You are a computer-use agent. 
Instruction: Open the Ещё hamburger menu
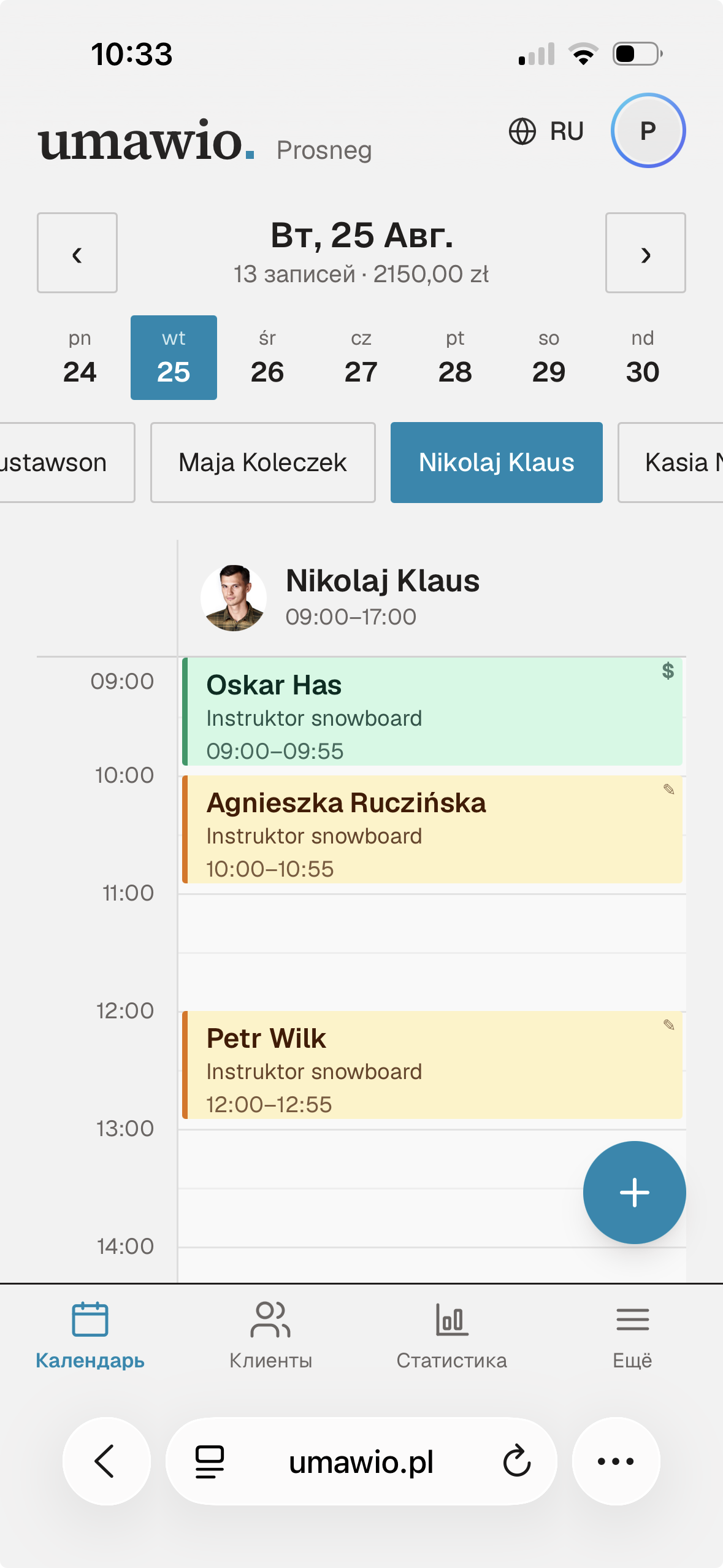pos(632,1335)
